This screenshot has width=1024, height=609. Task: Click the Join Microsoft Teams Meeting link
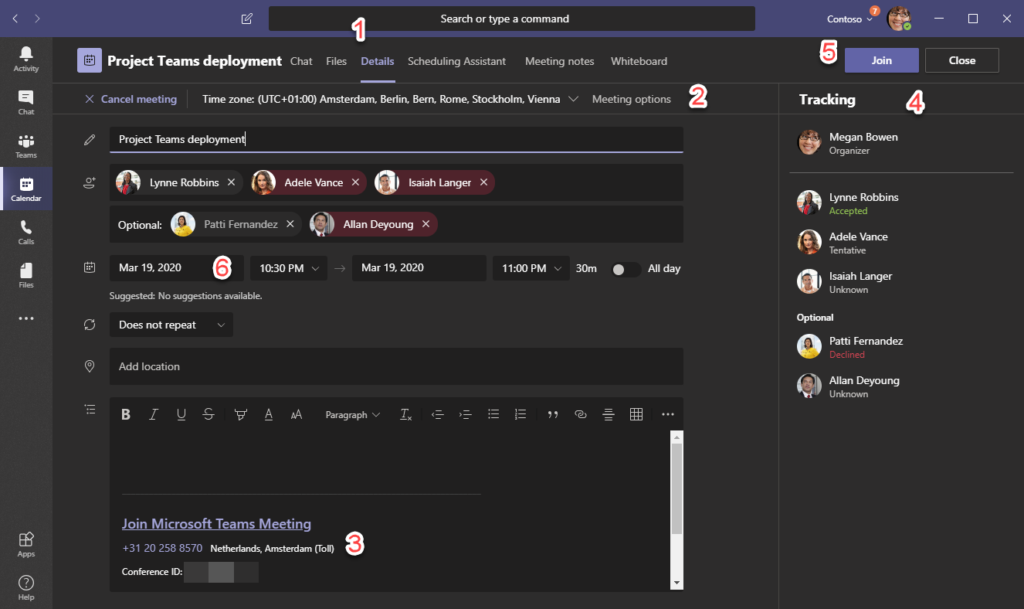point(216,523)
